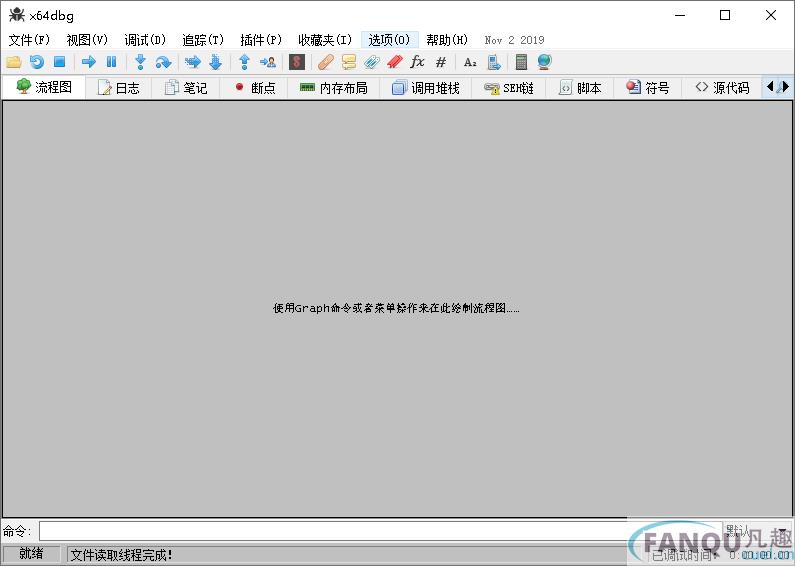795x566 pixels.
Task: Open the 追踪(T) menu
Action: tap(203, 40)
